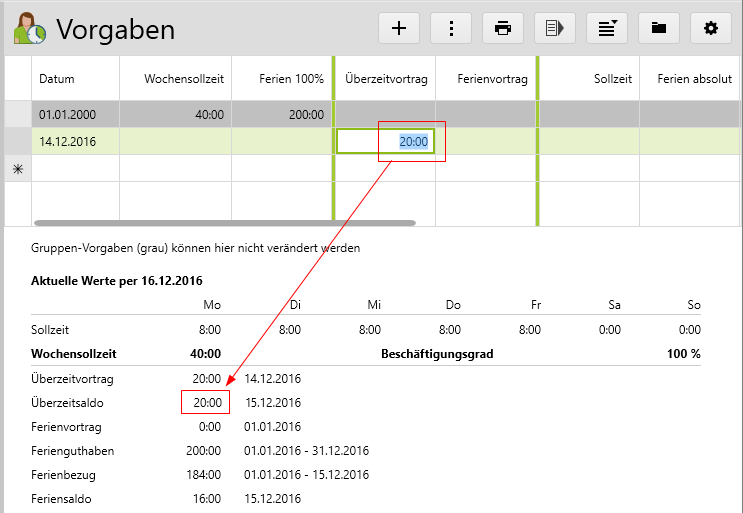Viewport: 743px width, 513px height.
Task: Click the Überzeitvortrag cell showing 20:00
Action: pos(386,142)
